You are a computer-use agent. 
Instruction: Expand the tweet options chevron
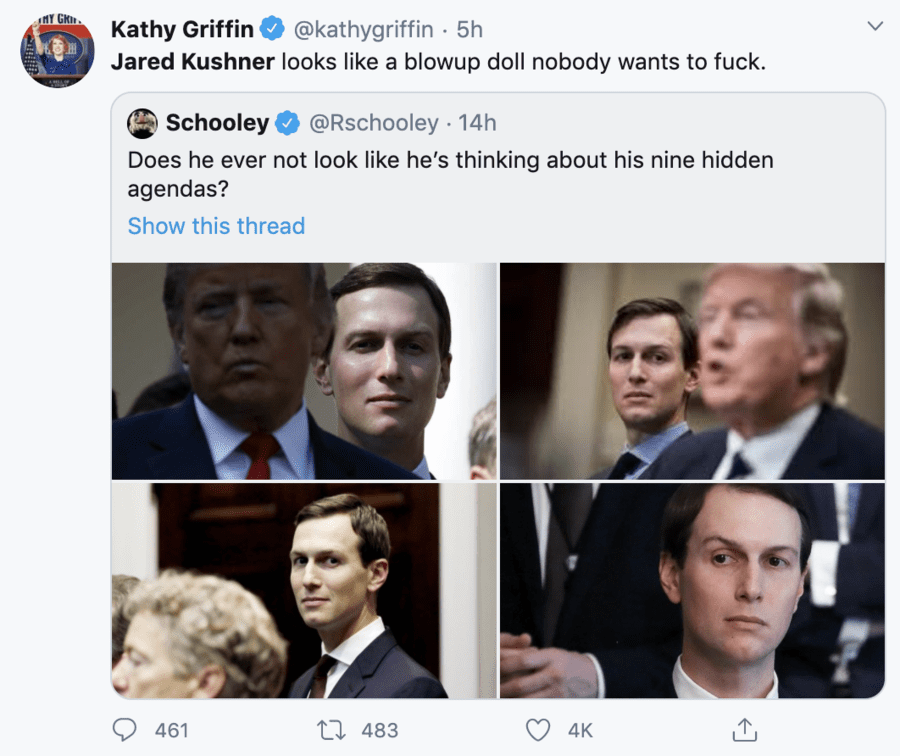click(x=875, y=26)
